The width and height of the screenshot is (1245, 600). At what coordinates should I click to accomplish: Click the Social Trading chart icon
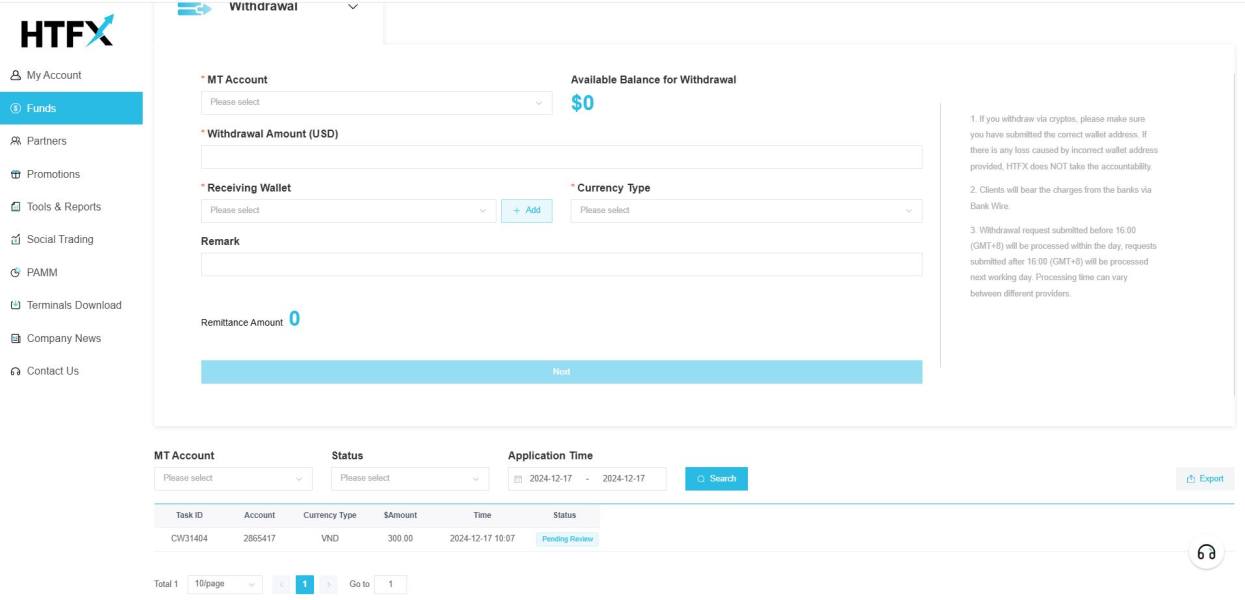pyautogui.click(x=14, y=240)
